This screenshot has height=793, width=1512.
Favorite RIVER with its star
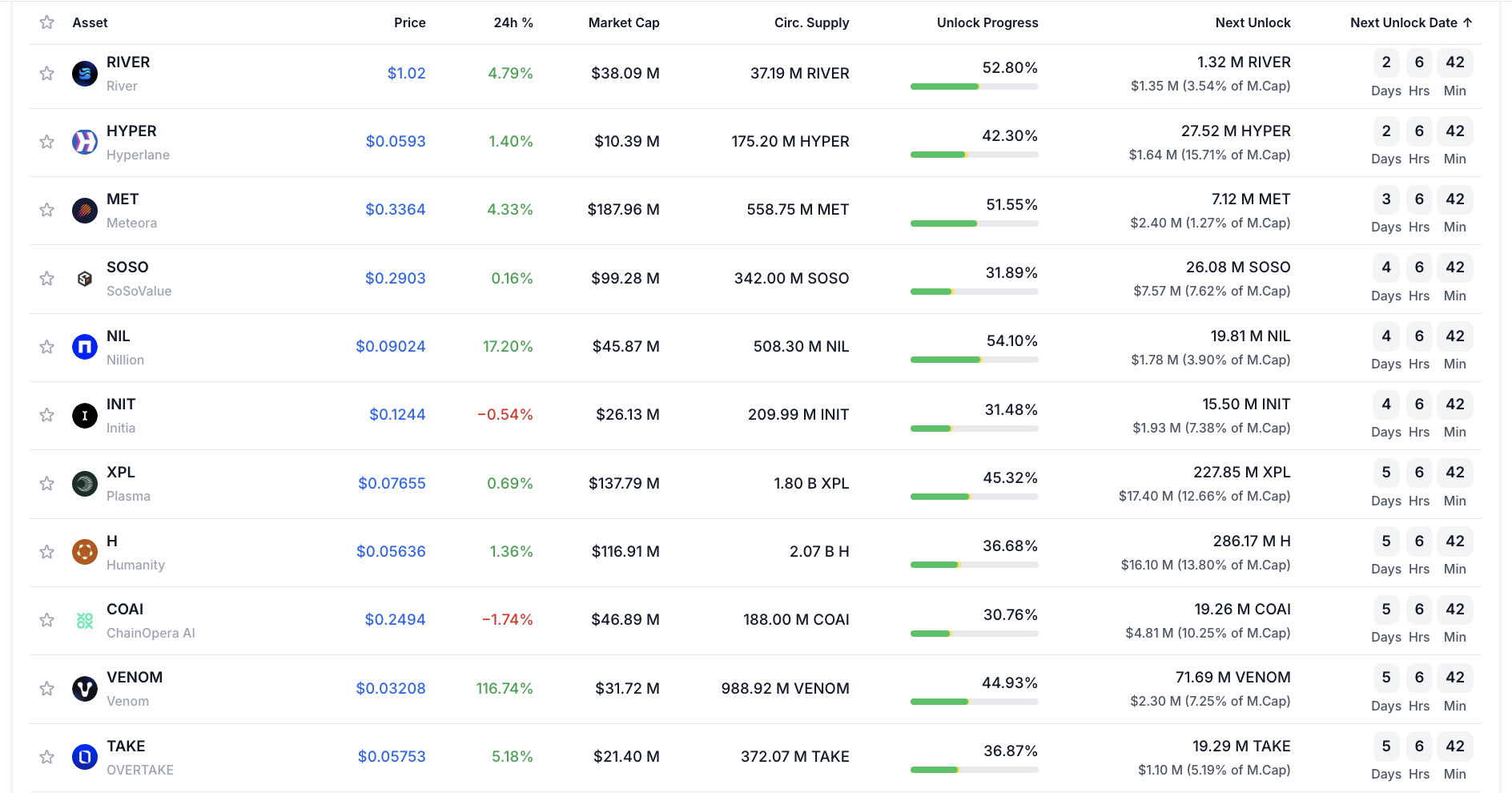[47, 74]
